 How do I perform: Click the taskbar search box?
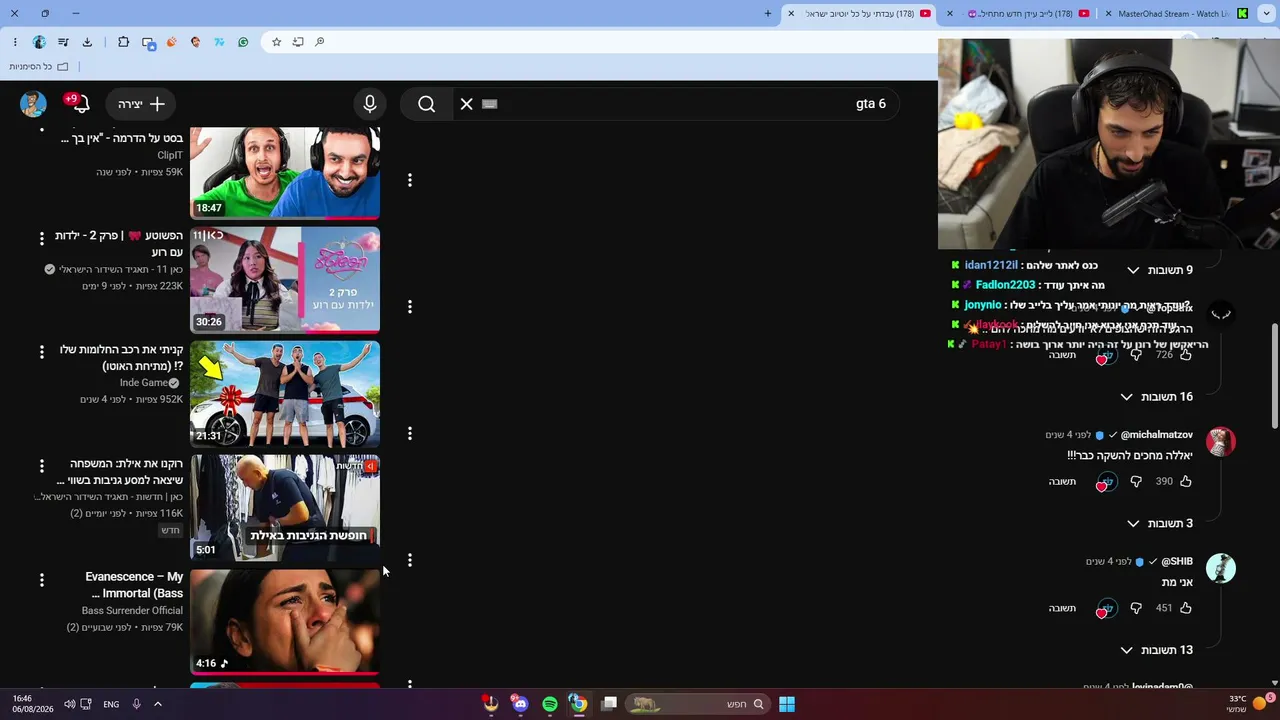[x=698, y=704]
